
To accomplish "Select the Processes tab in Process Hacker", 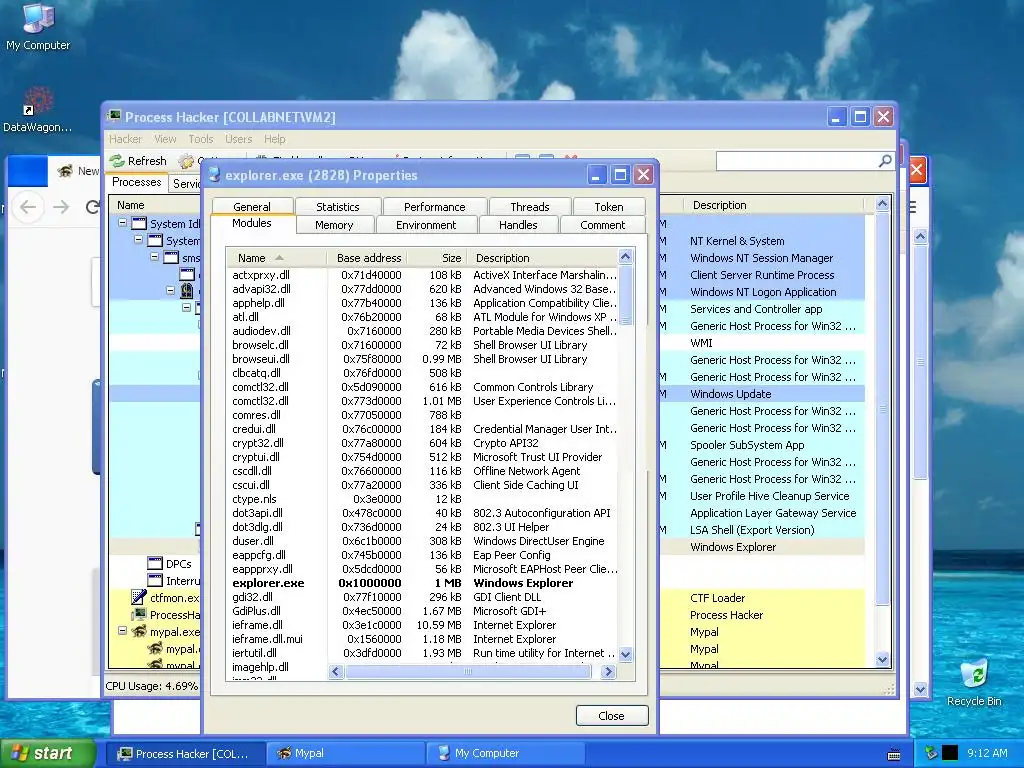I will click(x=136, y=182).
